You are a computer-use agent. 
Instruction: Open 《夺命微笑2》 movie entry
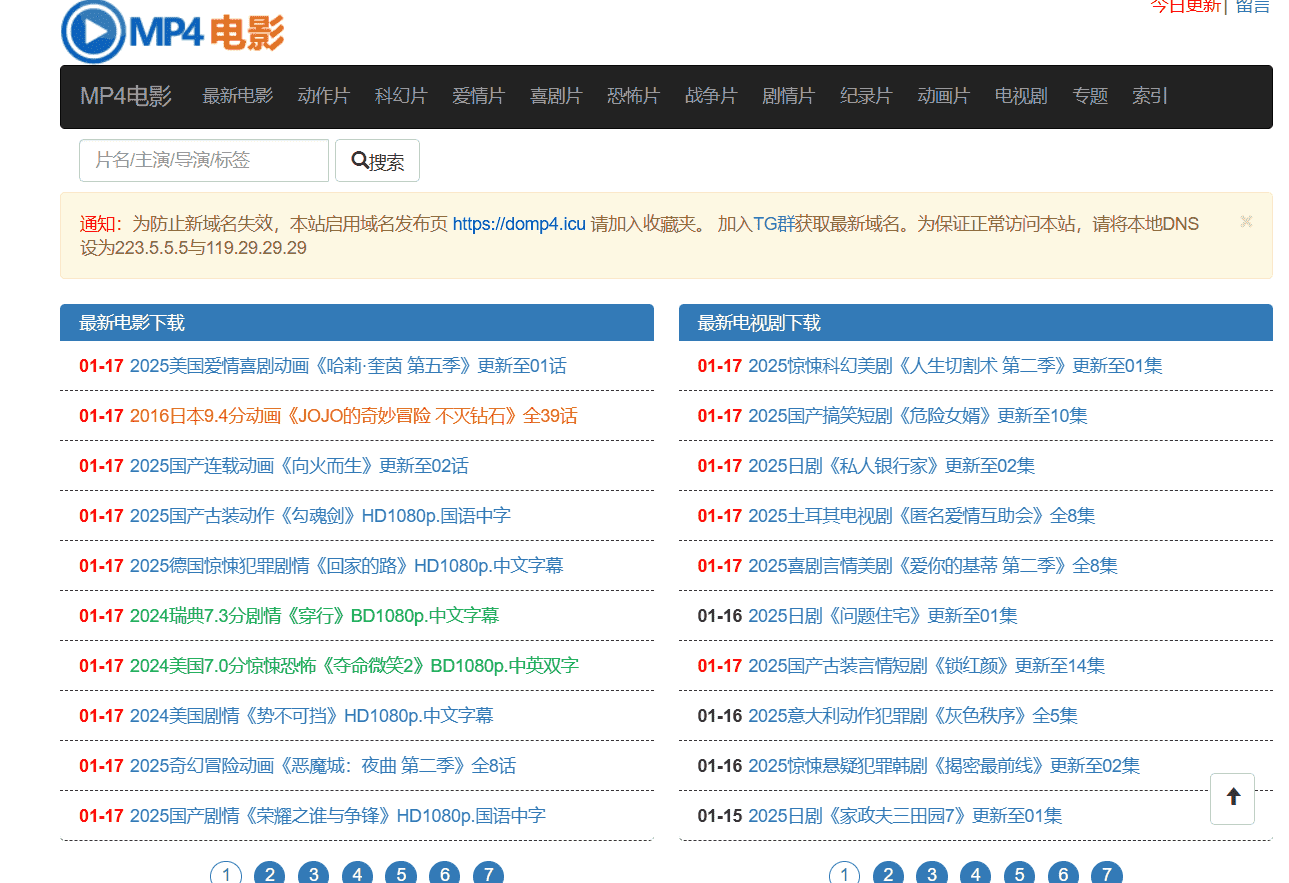click(x=354, y=666)
